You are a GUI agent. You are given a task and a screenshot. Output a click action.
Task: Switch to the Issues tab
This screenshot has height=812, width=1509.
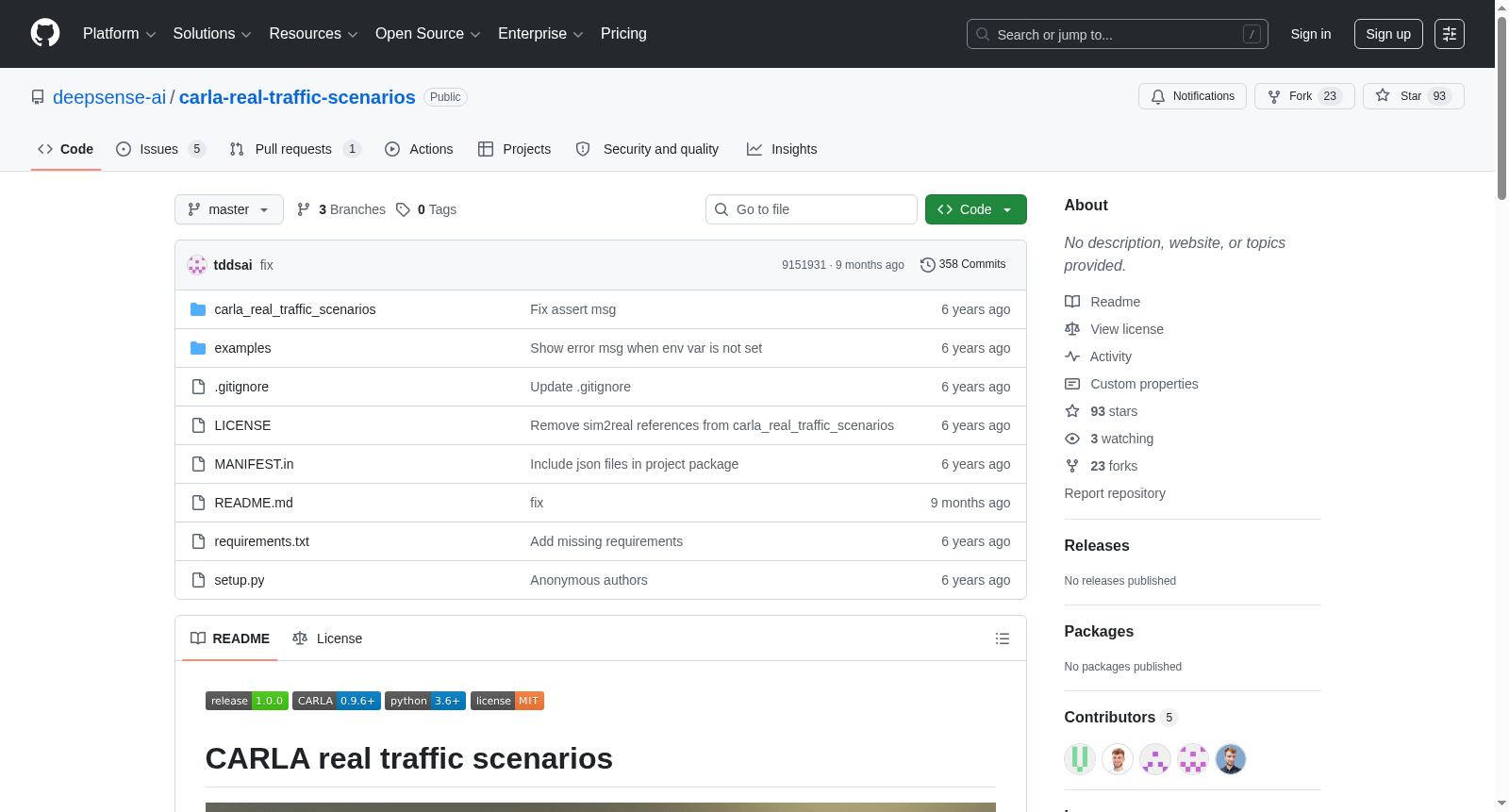tap(160, 149)
